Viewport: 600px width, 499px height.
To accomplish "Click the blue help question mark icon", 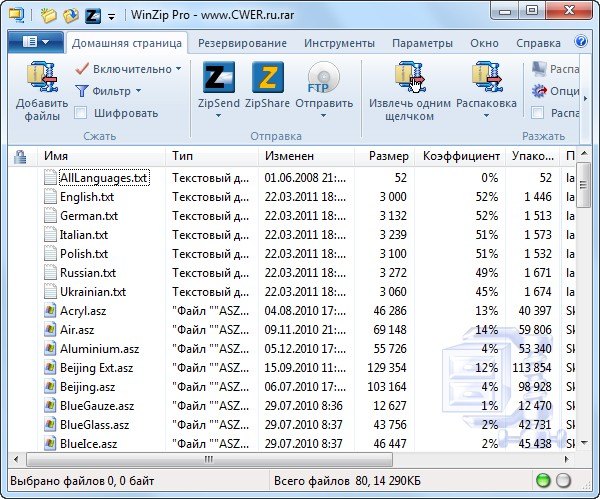I will (582, 43).
